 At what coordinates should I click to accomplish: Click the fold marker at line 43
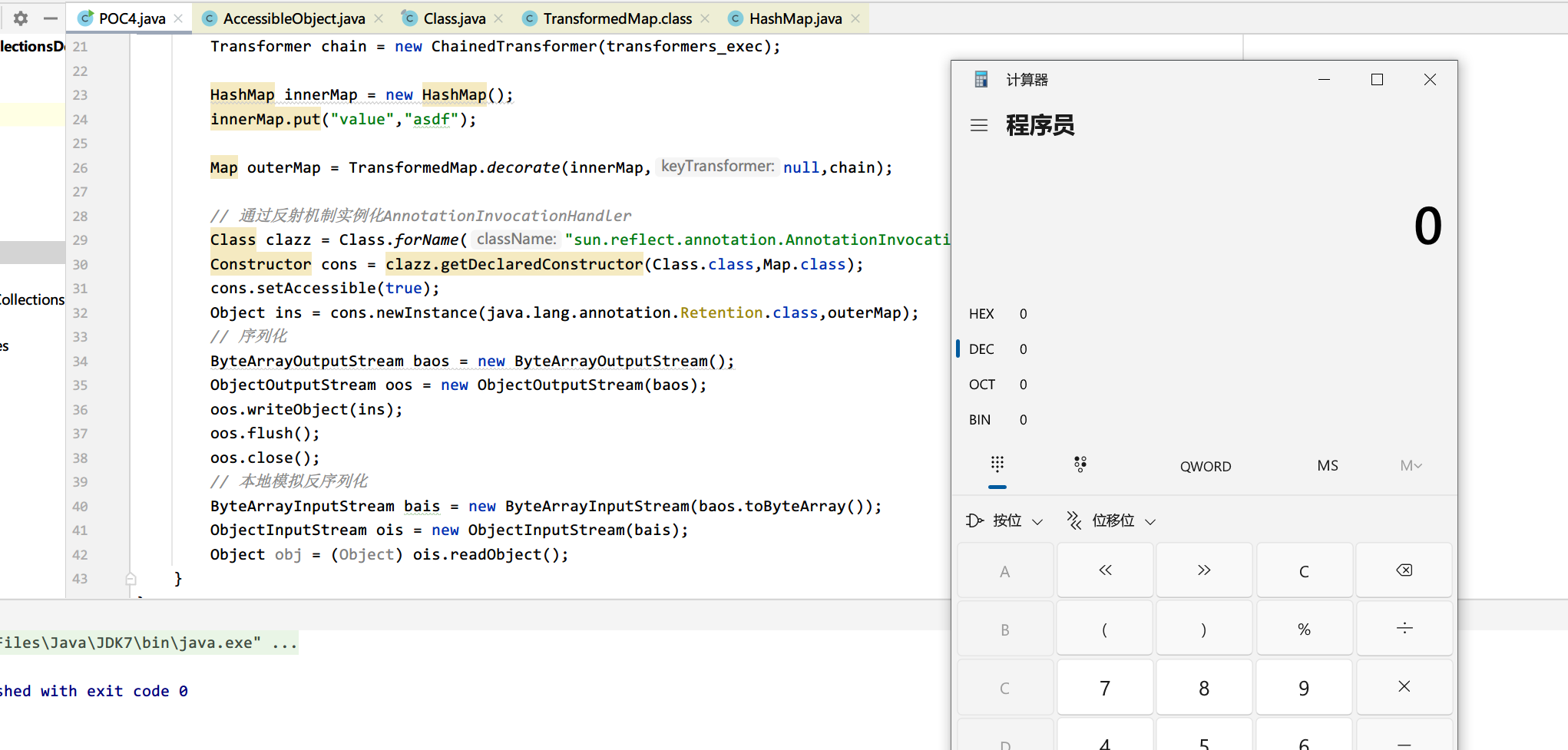(x=131, y=579)
